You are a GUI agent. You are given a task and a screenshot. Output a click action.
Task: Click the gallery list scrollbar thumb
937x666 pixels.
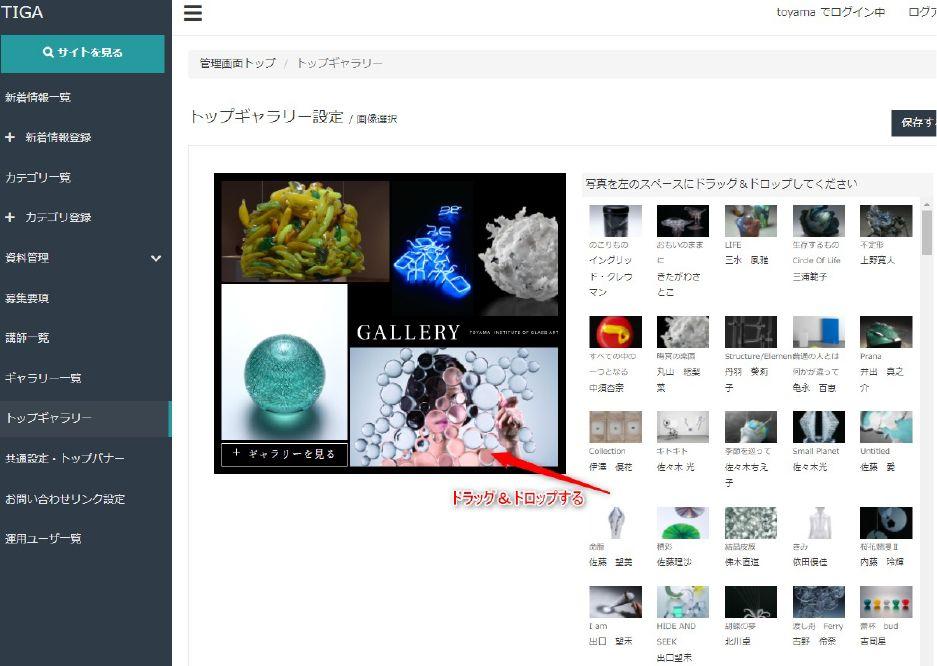(x=926, y=233)
